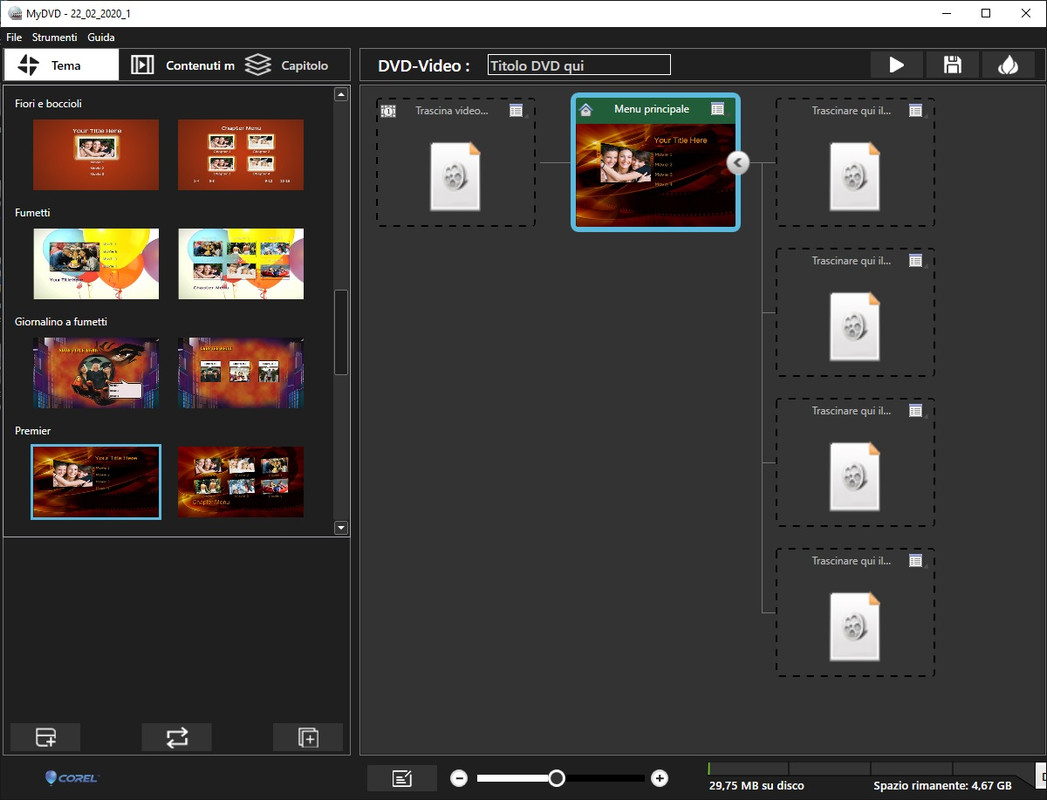Click the Menu principale title text
Viewport: 1047px width, 800px height.
tap(652, 109)
